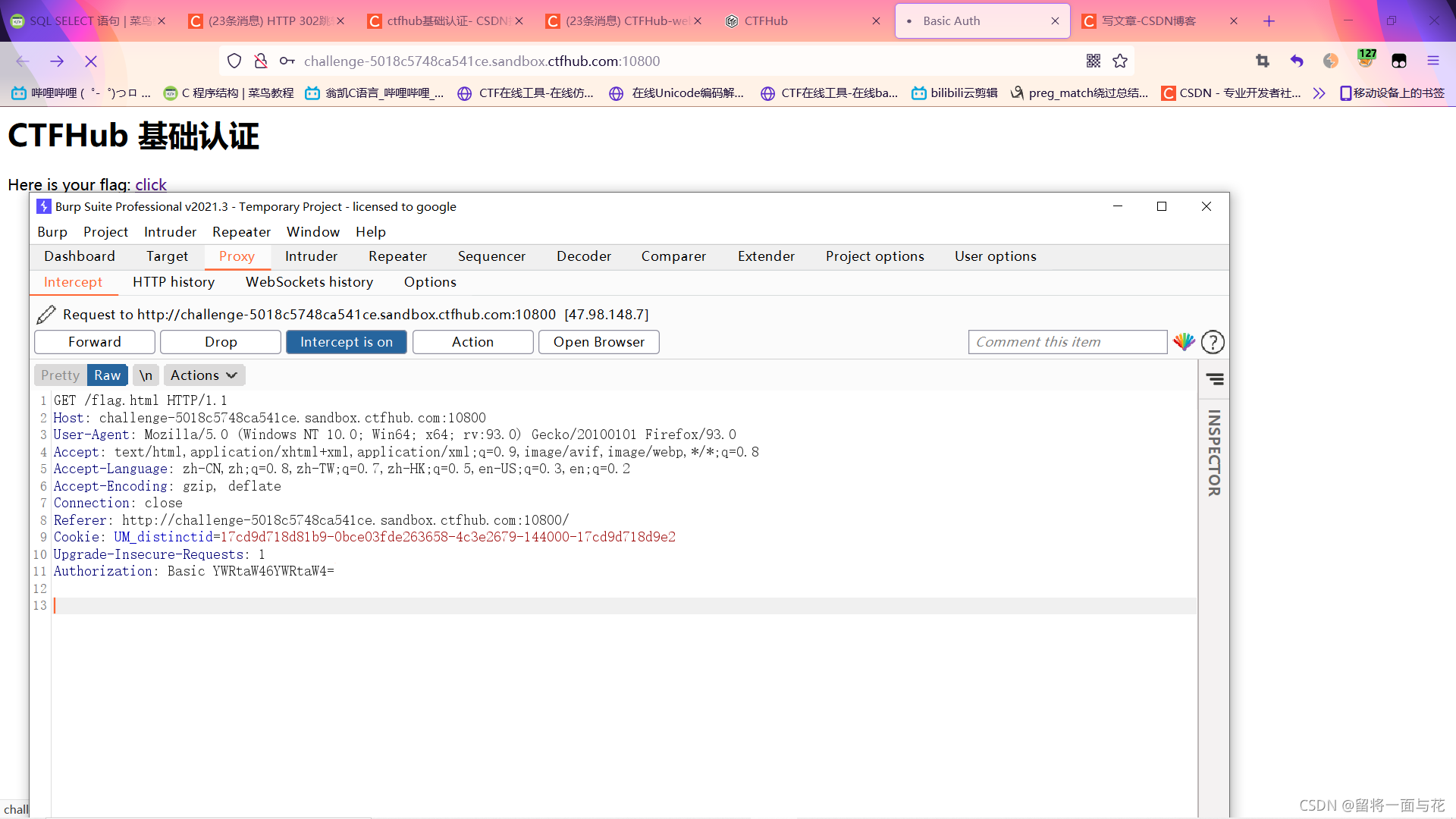Expand the bookmarks overflow chevron
Viewport: 1456px width, 819px height.
(x=1319, y=93)
